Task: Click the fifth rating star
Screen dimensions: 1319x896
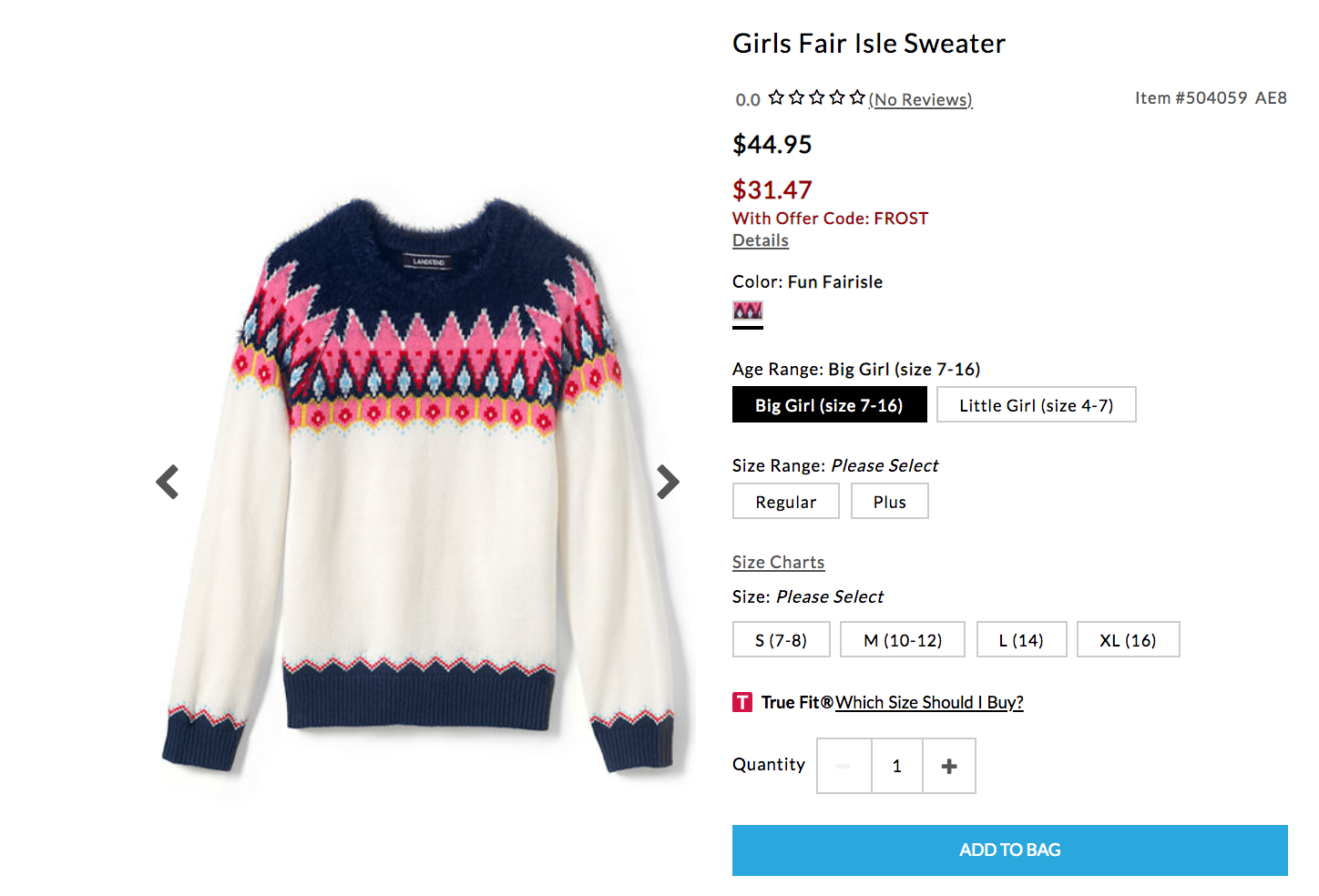Action: [857, 97]
